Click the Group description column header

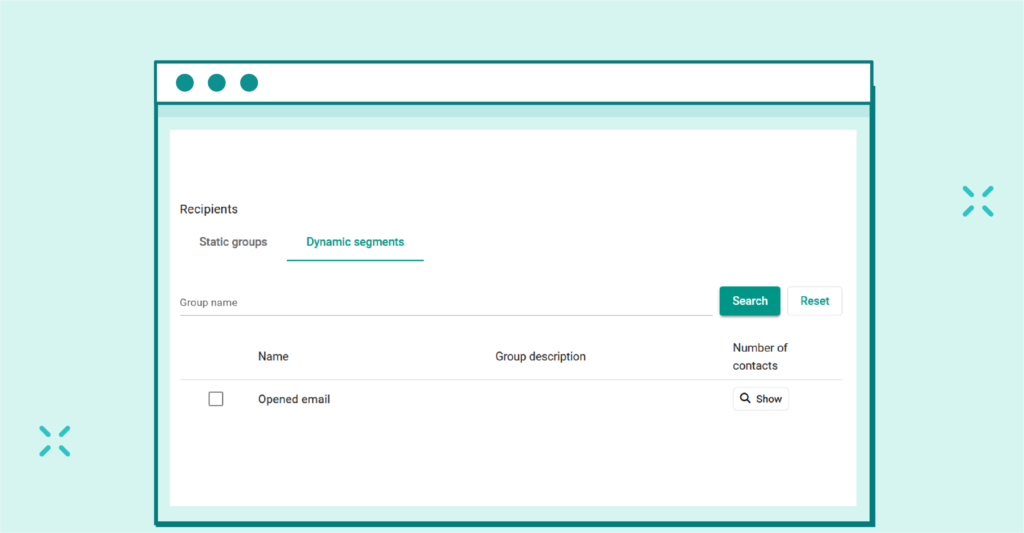[540, 356]
